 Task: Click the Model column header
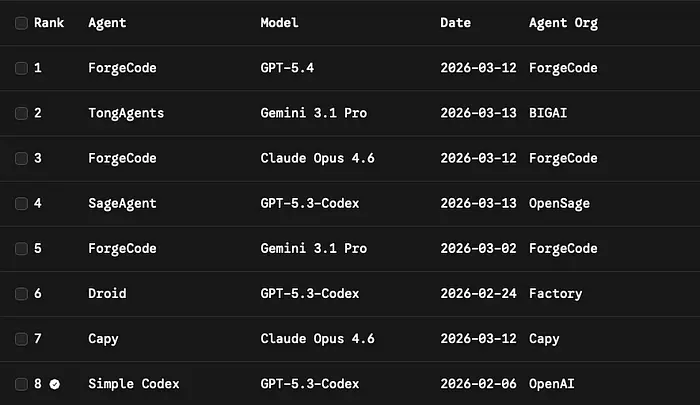279,23
